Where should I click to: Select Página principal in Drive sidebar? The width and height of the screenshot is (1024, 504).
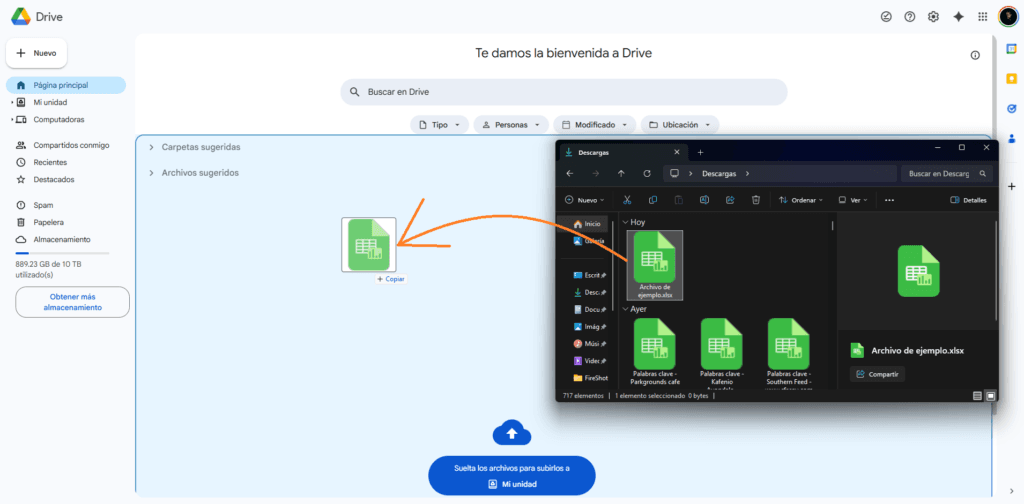click(66, 85)
